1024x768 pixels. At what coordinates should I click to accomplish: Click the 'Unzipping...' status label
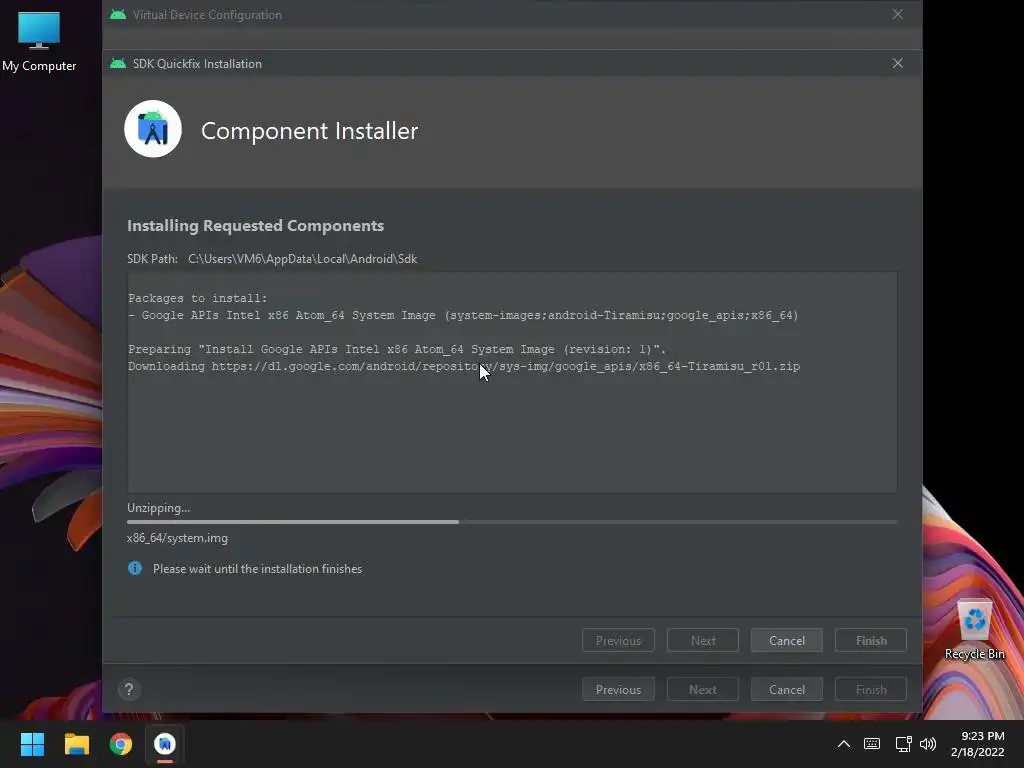click(x=159, y=507)
